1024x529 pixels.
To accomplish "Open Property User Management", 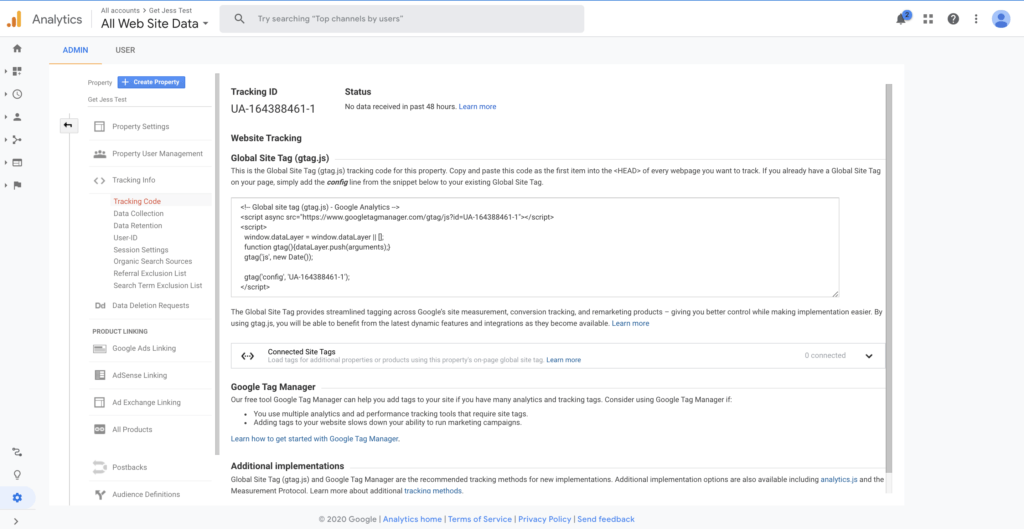I will pyautogui.click(x=157, y=153).
